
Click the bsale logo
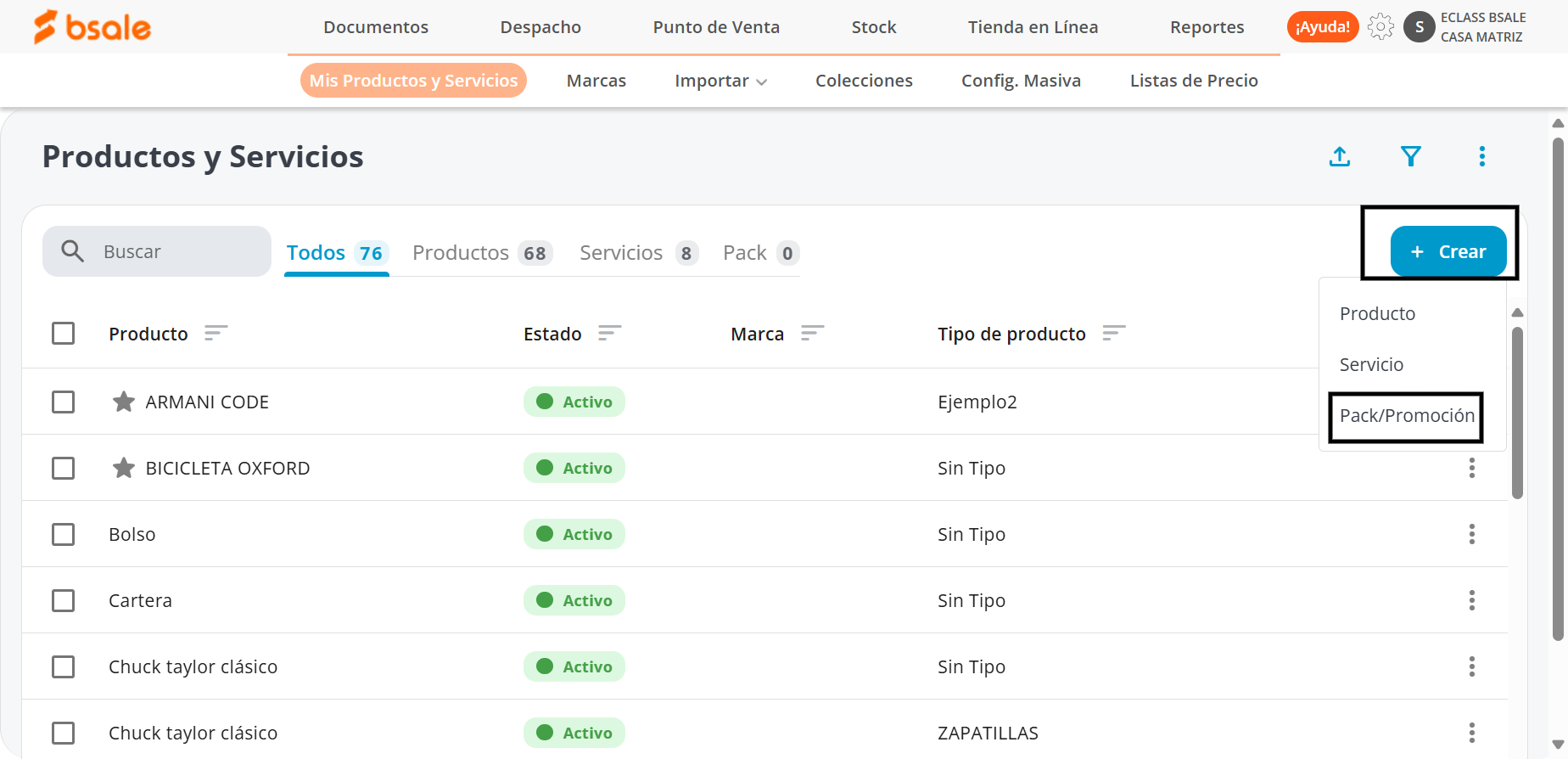(x=92, y=27)
